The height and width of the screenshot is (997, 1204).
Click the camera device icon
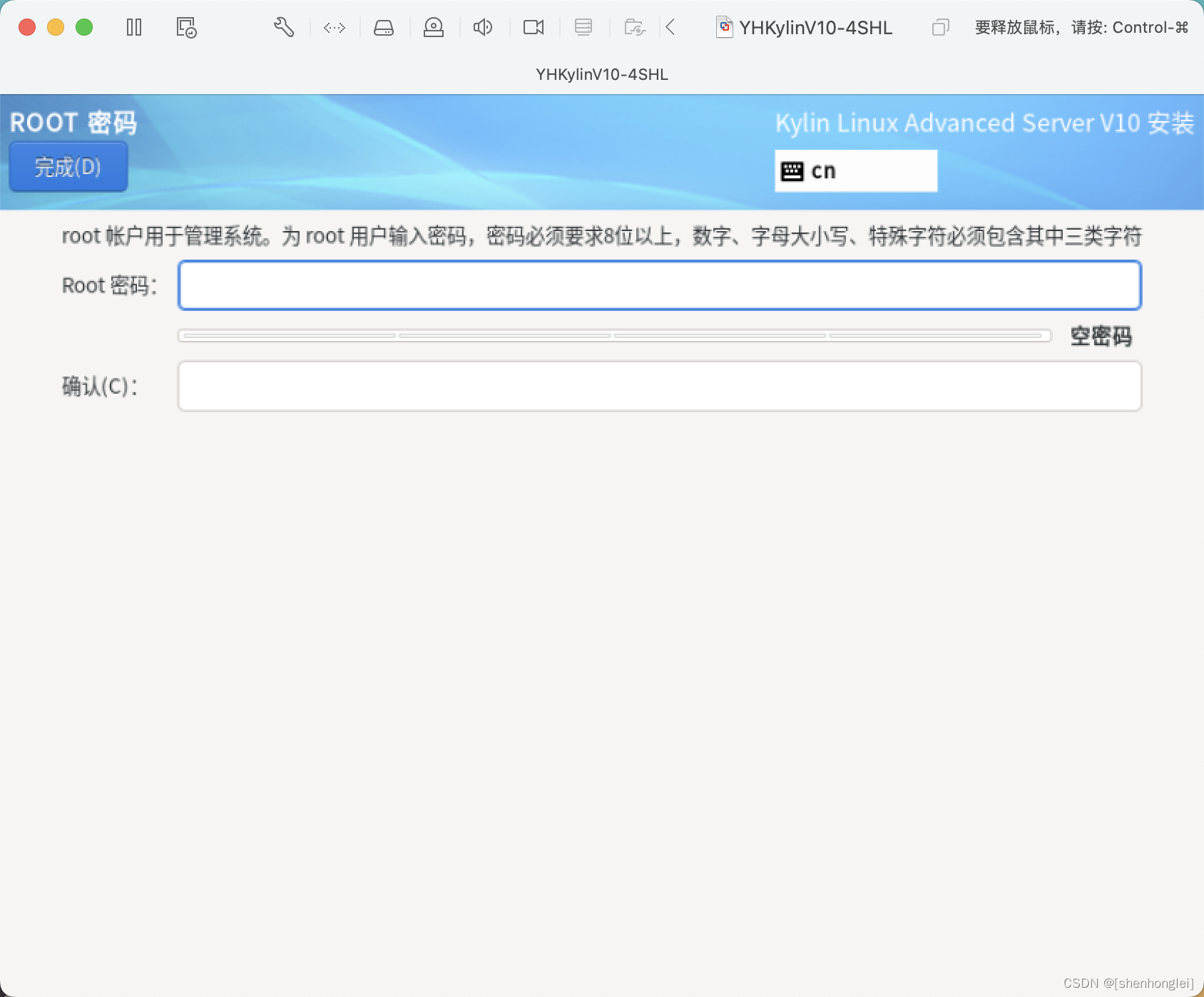(x=534, y=28)
